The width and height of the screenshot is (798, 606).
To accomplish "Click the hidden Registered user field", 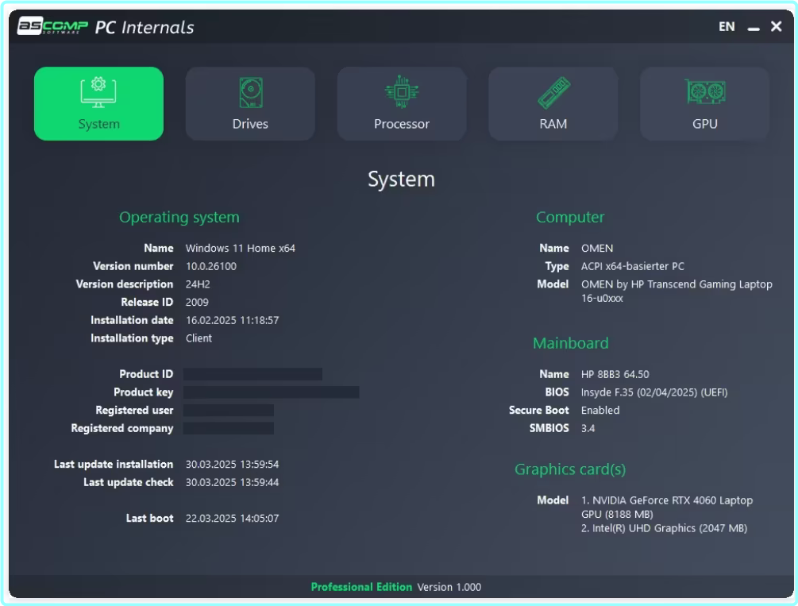I will (229, 410).
